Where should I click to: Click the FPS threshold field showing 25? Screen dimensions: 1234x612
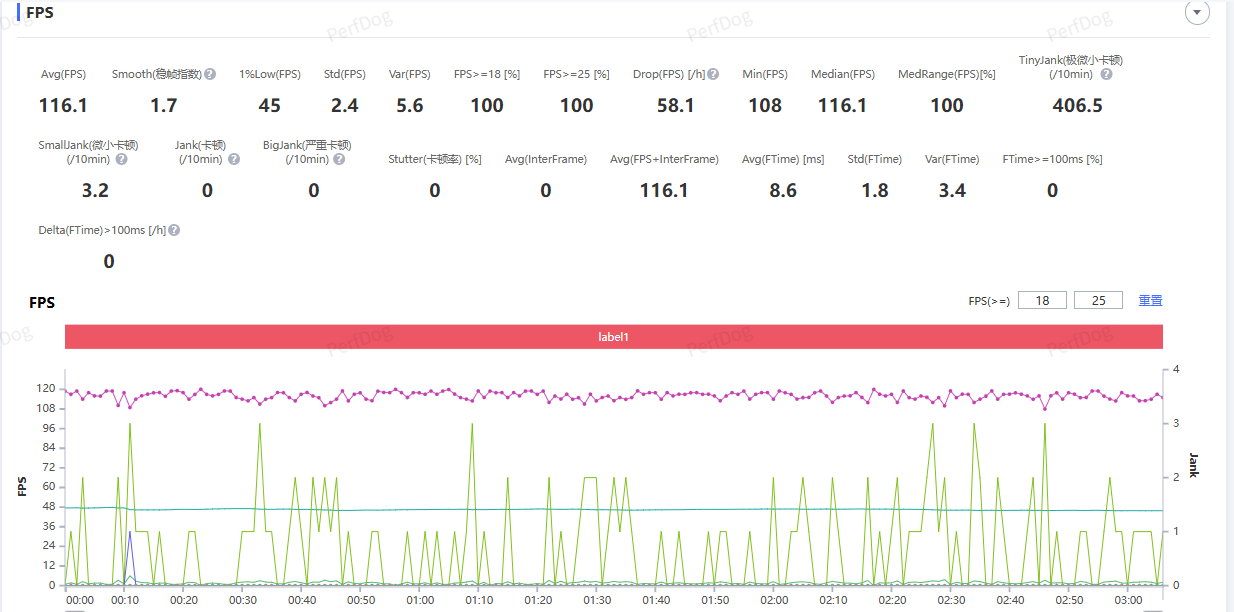pyautogui.click(x=1098, y=301)
